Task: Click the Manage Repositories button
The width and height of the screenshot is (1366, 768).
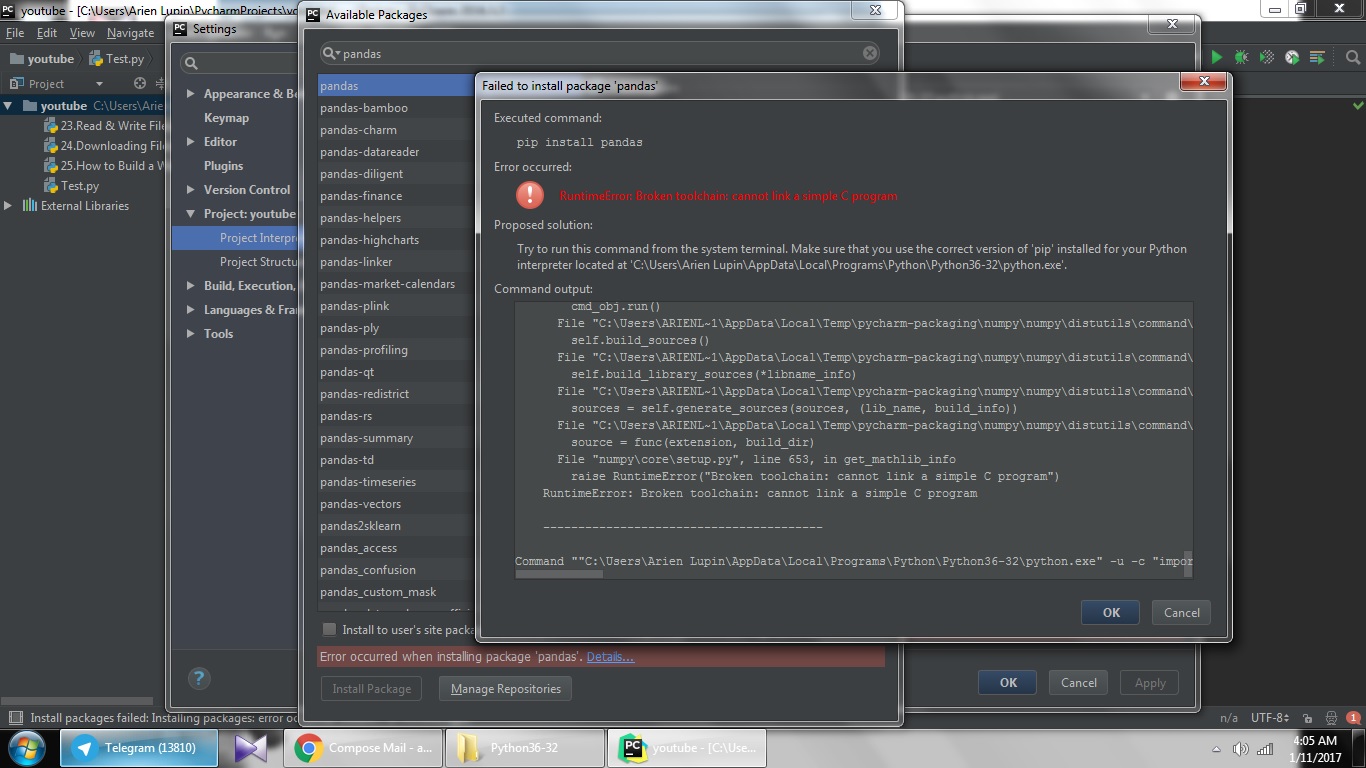Action: click(x=506, y=688)
